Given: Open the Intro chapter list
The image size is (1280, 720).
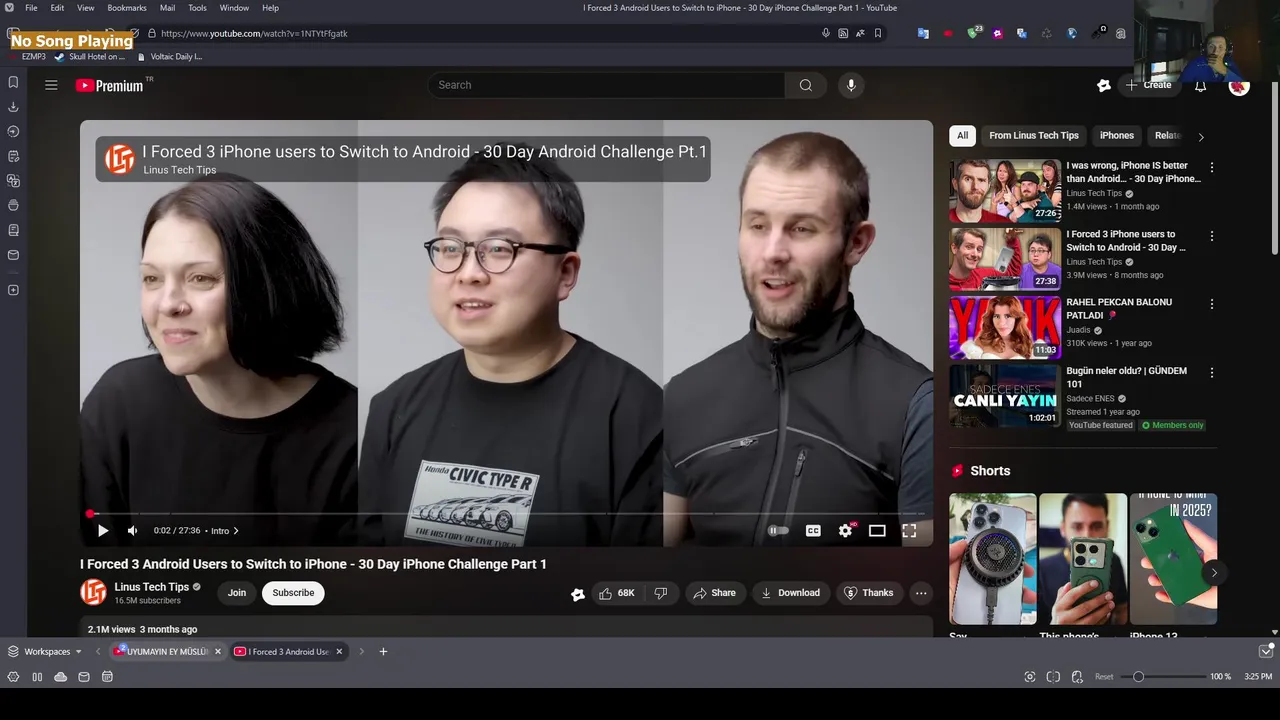Looking at the screenshot, I should click(x=225, y=531).
